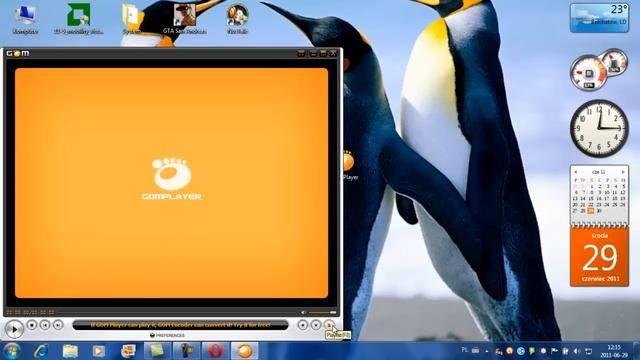
Task: Minimize the GOM Player window
Action: (x=313, y=53)
